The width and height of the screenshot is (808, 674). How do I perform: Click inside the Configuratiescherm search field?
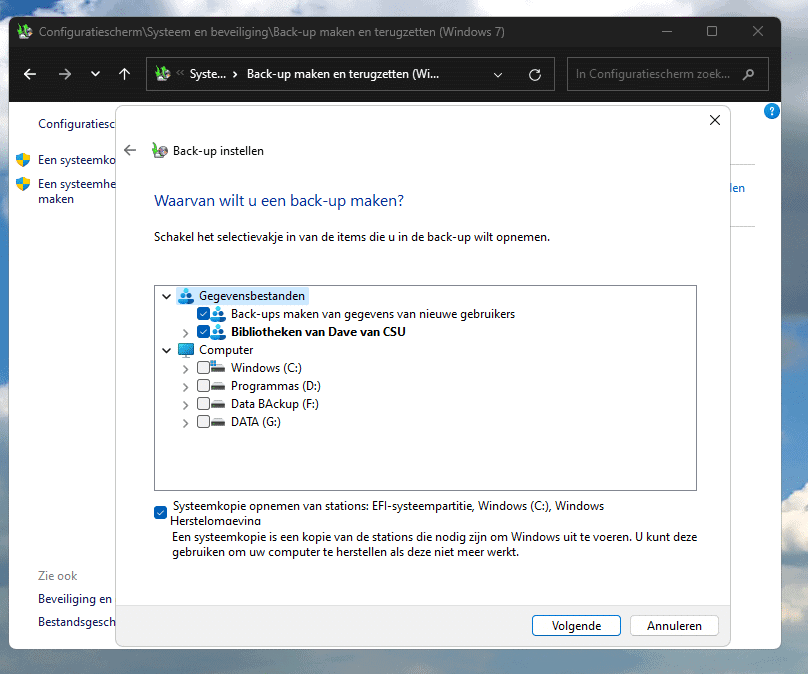(x=655, y=74)
